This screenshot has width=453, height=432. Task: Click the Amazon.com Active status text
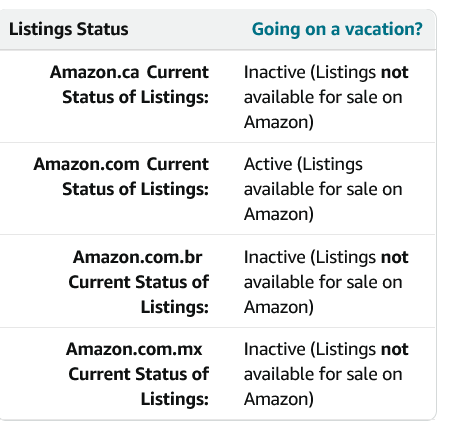click(x=323, y=189)
